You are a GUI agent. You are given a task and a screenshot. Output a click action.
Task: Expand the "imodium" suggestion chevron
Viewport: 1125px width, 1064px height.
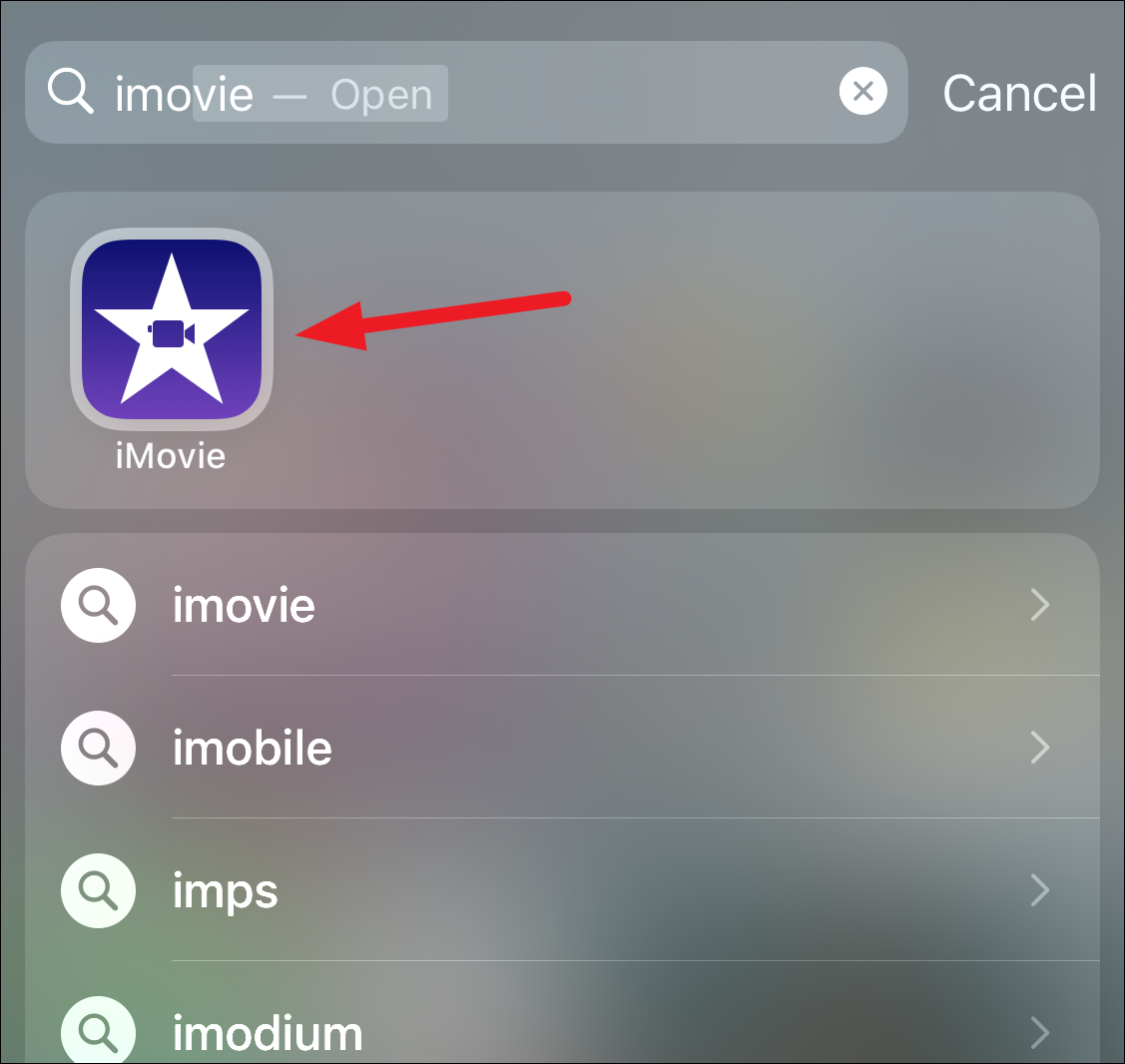tap(1039, 1033)
